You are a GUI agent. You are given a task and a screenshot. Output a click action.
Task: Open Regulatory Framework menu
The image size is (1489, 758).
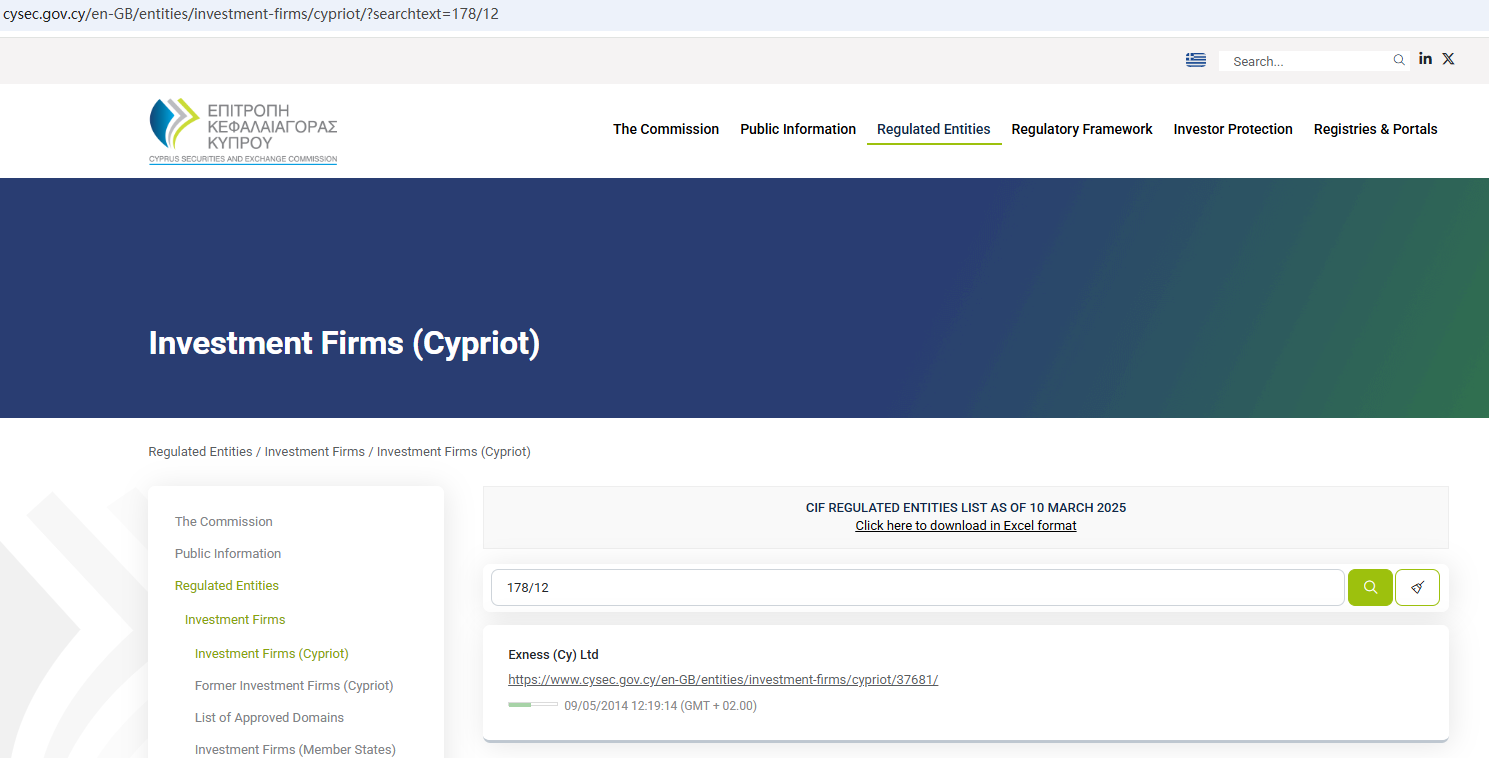point(1081,129)
